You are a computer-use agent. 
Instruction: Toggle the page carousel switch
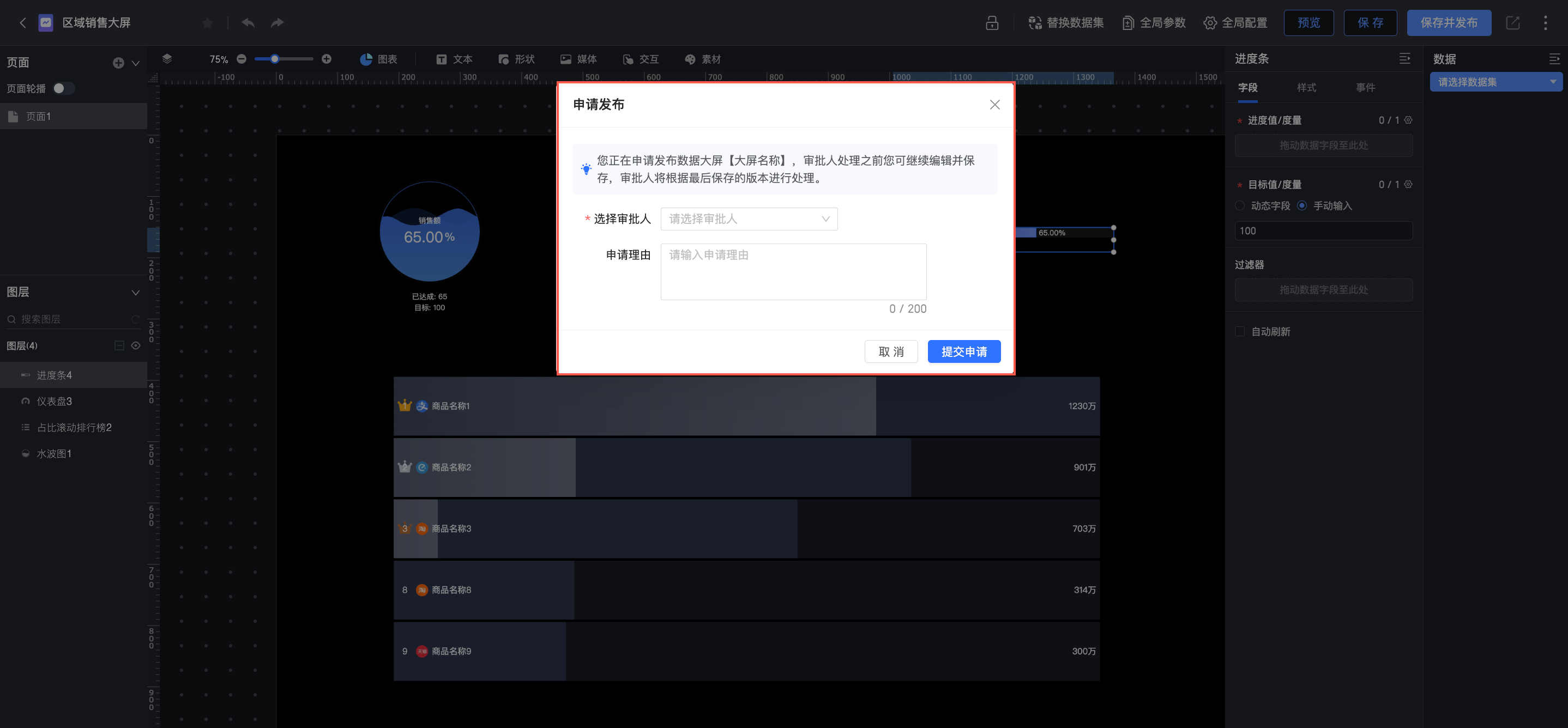coord(63,88)
